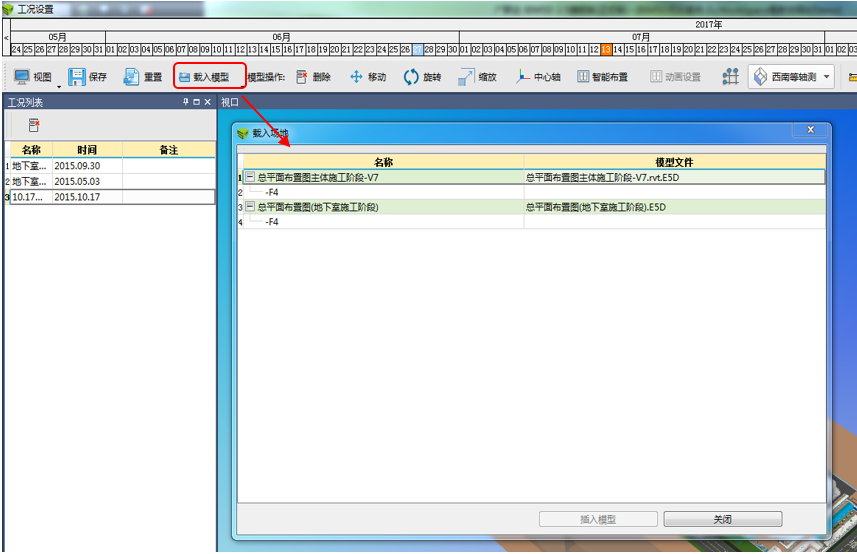Viewport: 857px width, 554px height.
Task: Select the row dated 2015.05.03
Action: 112,181
